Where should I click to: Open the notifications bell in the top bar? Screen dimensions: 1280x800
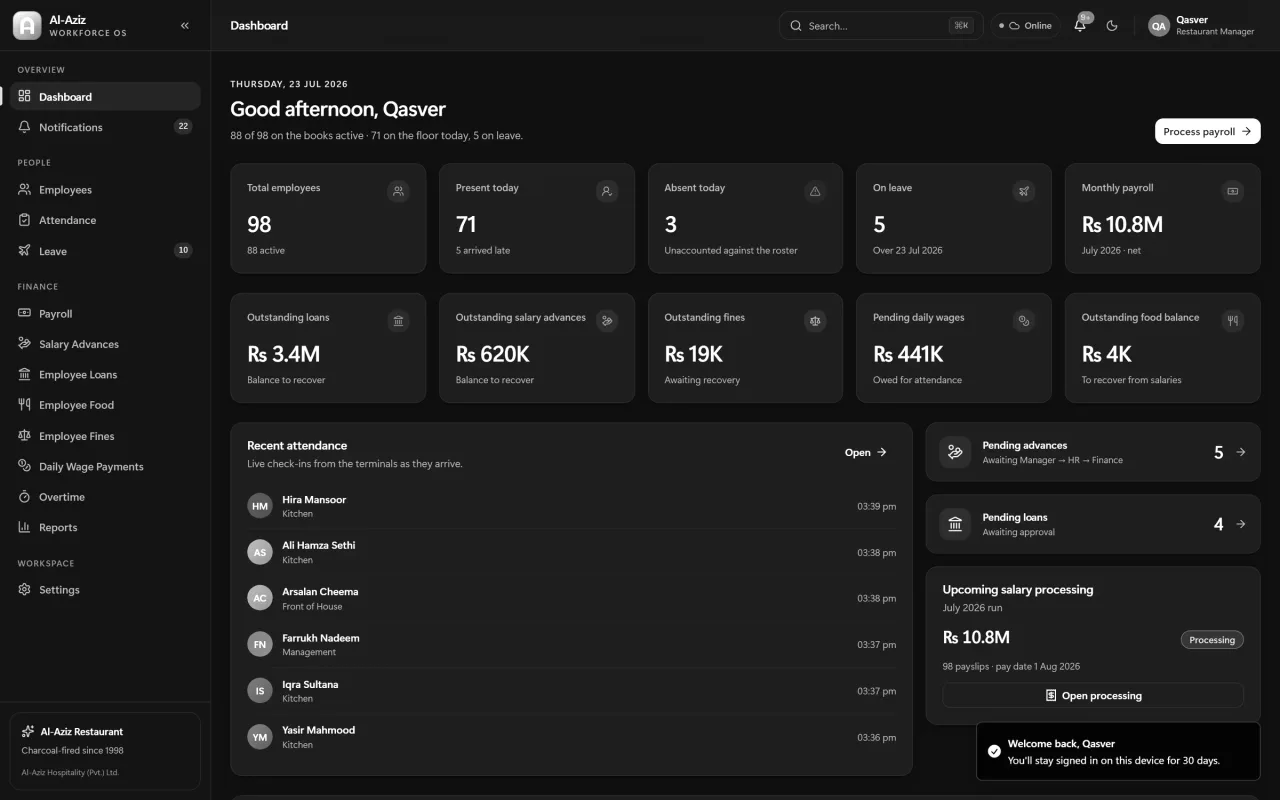(x=1080, y=26)
